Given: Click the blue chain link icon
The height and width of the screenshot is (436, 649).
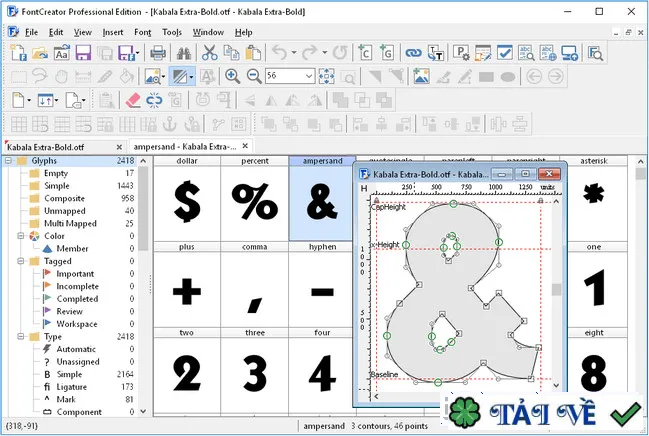Looking at the screenshot, I should 413,53.
